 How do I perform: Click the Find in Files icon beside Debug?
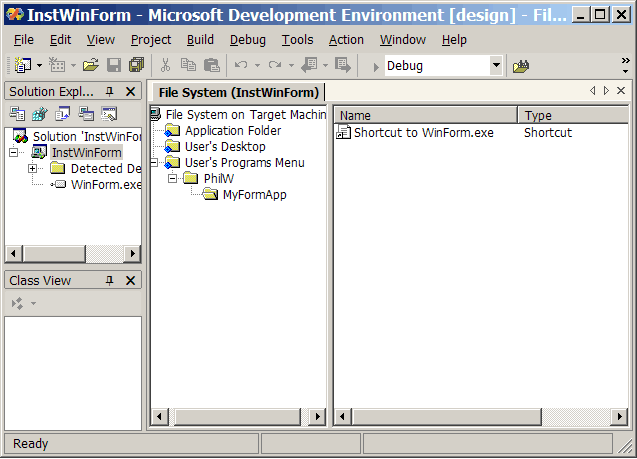pyautogui.click(x=521, y=66)
